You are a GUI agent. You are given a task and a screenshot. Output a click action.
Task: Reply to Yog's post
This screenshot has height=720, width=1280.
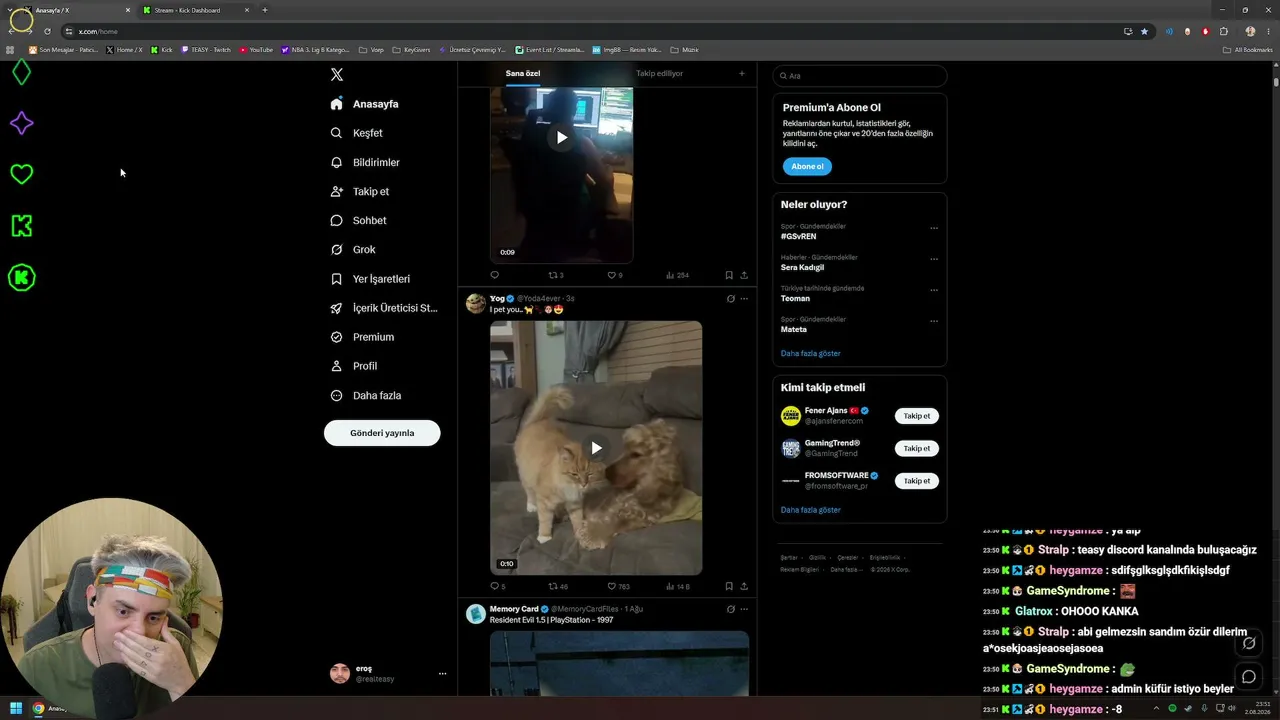(x=498, y=586)
